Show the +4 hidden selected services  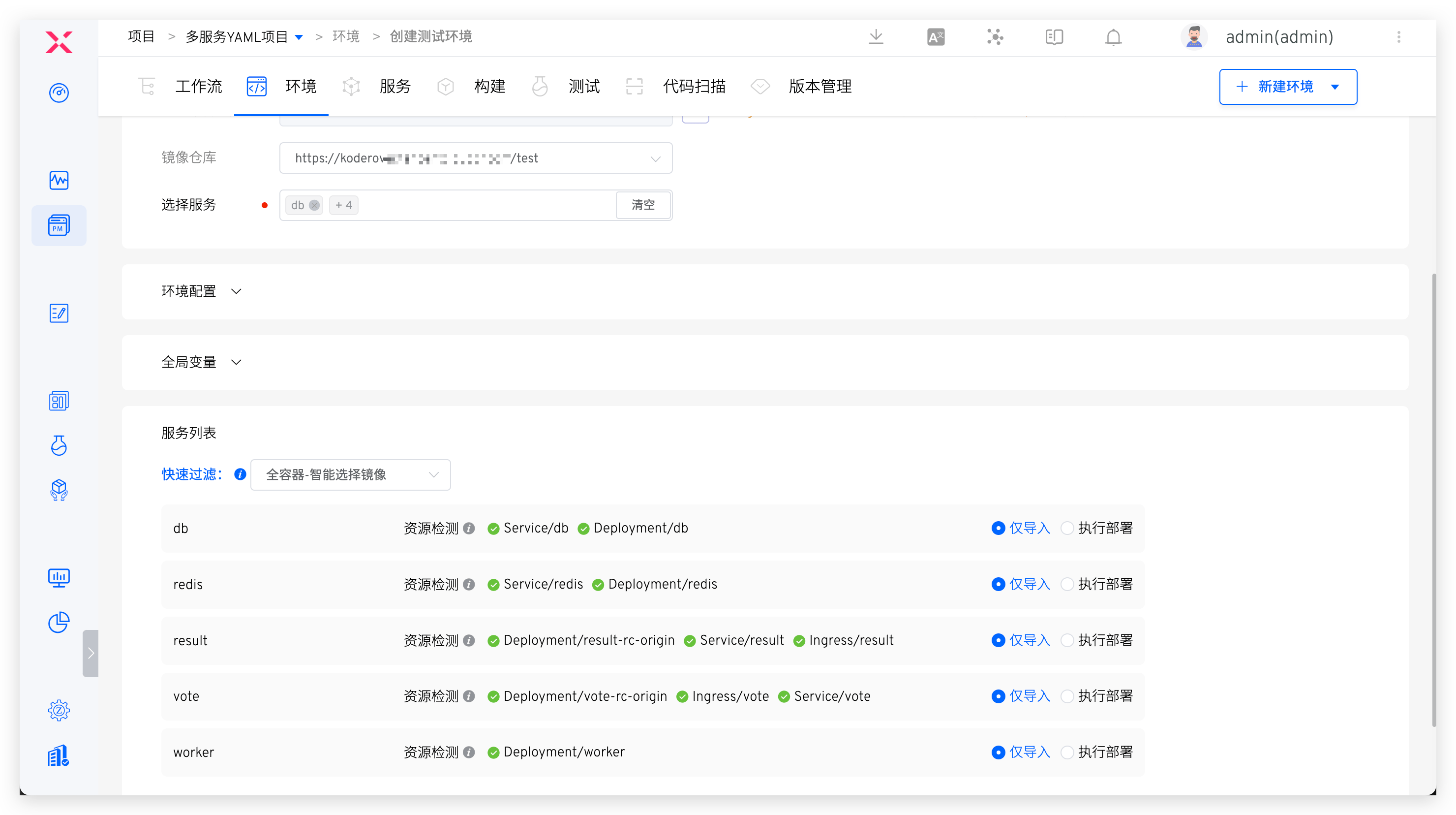pos(344,205)
